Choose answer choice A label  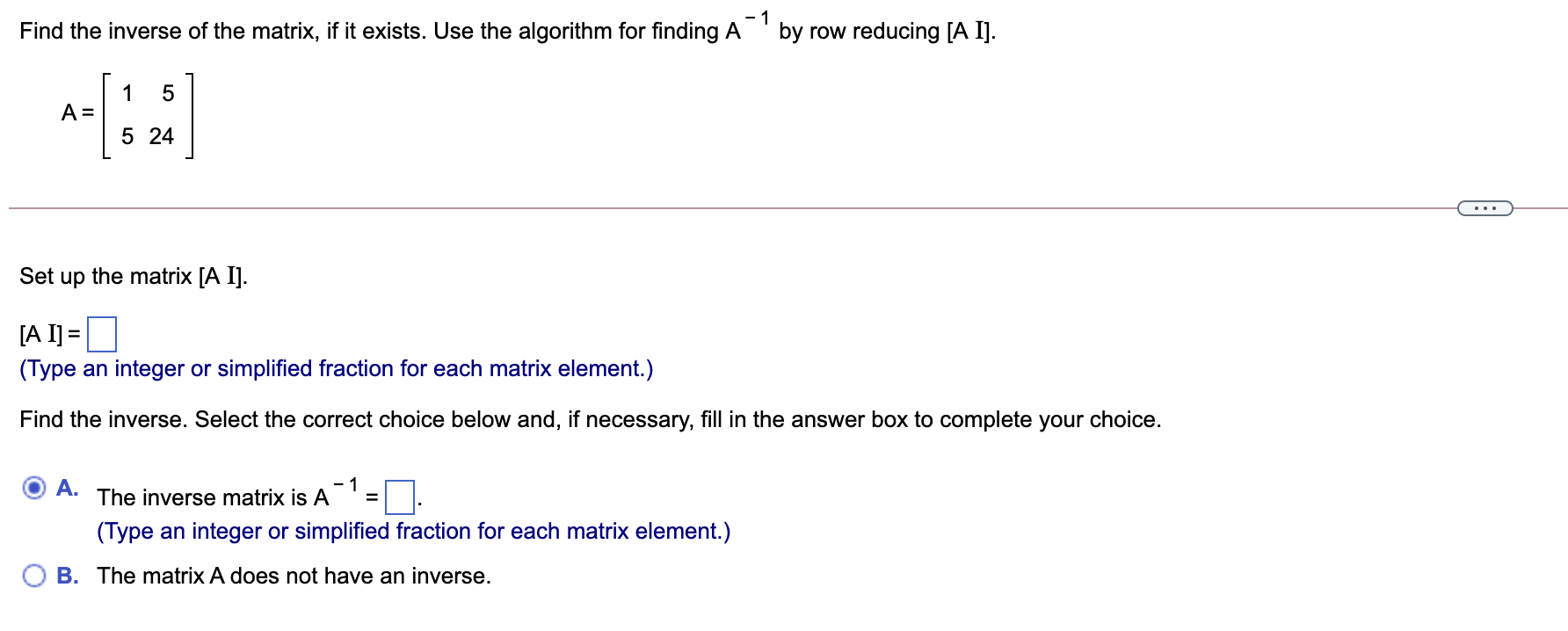(x=68, y=488)
